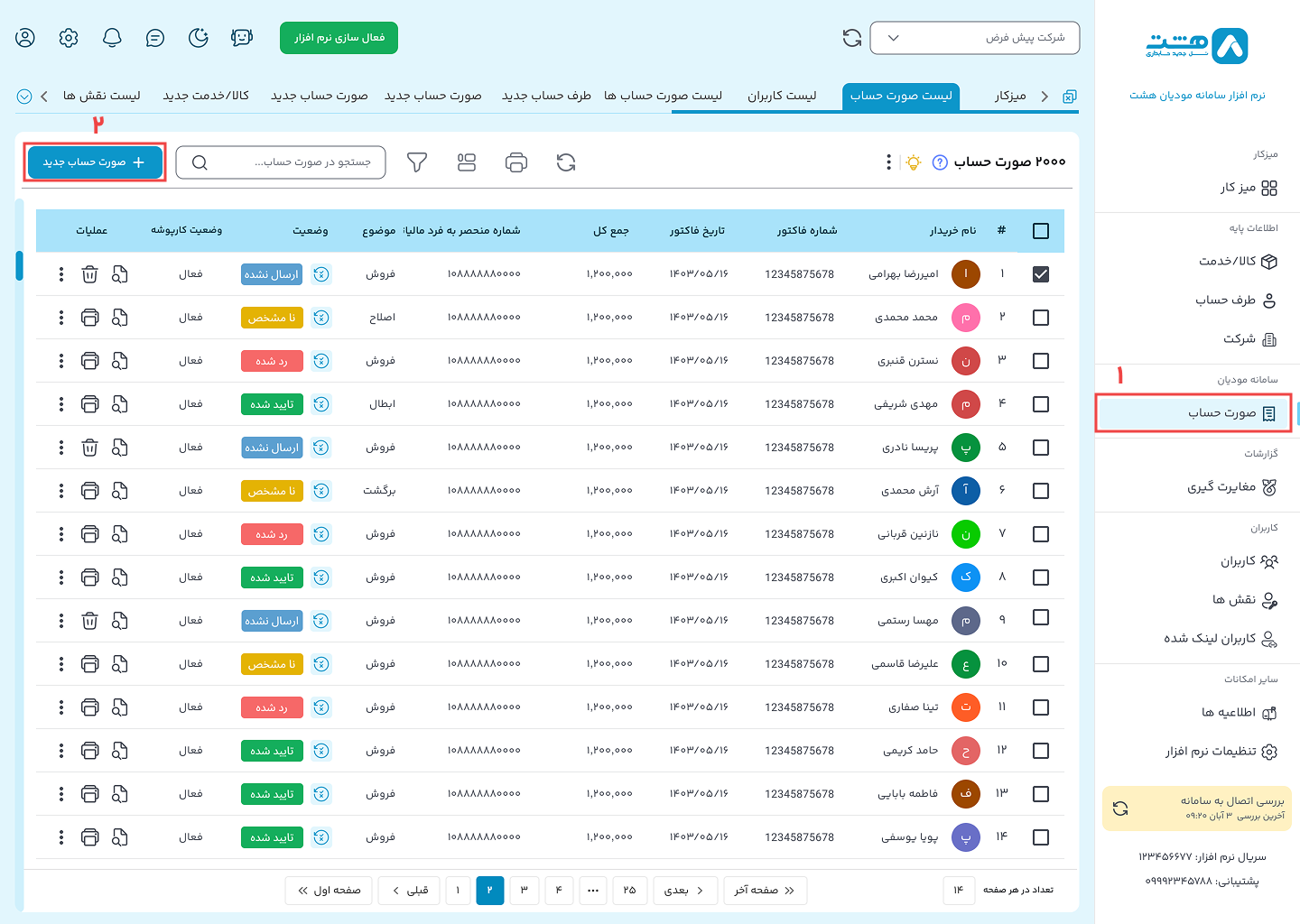The width and height of the screenshot is (1300, 924).
Task: Open the lightbulb tips icon beside title
Action: coord(914,162)
